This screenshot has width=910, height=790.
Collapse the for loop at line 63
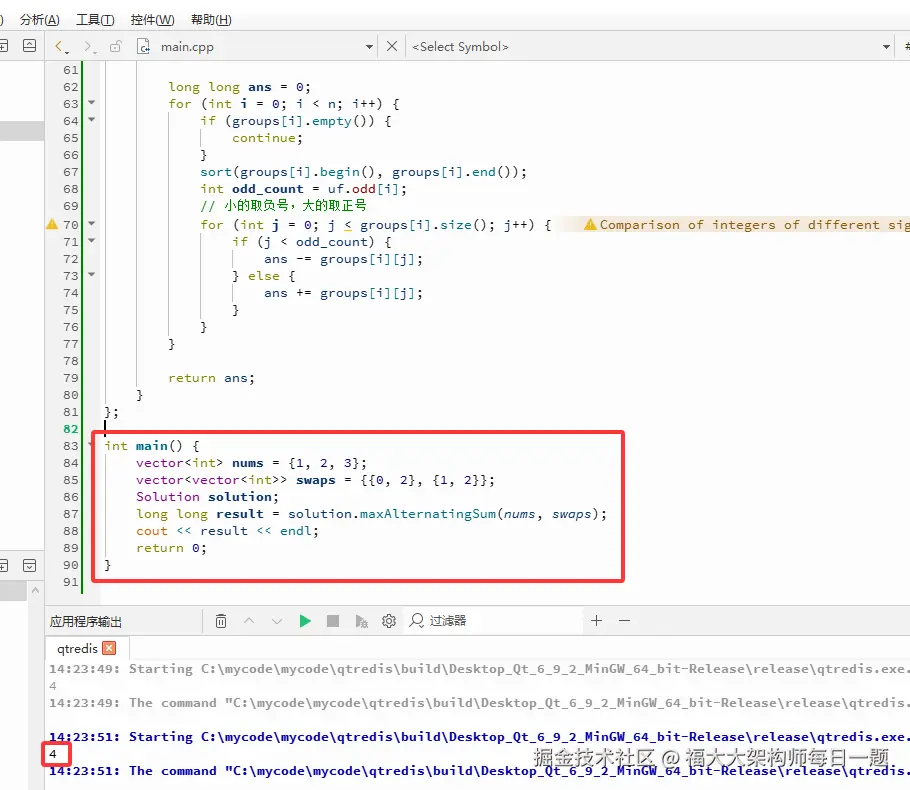click(92, 103)
